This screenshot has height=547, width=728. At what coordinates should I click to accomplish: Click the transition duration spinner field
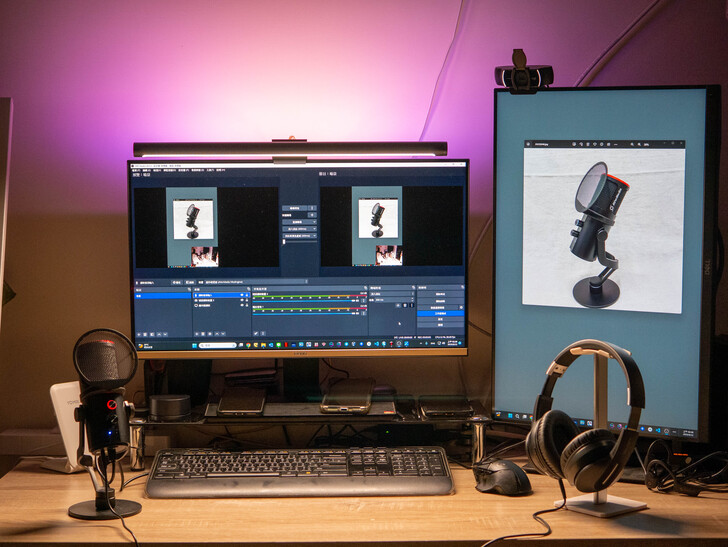(395, 300)
